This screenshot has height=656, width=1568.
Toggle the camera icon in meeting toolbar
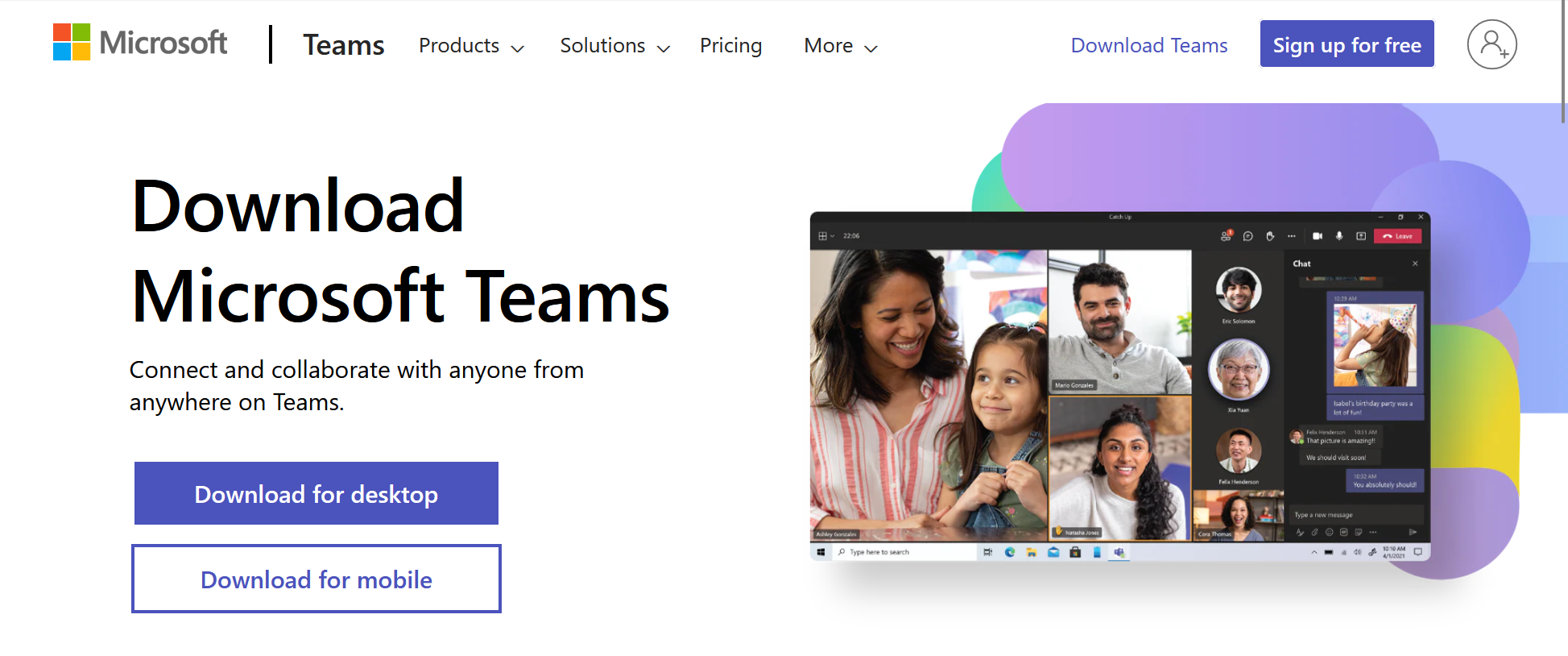pos(1318,236)
